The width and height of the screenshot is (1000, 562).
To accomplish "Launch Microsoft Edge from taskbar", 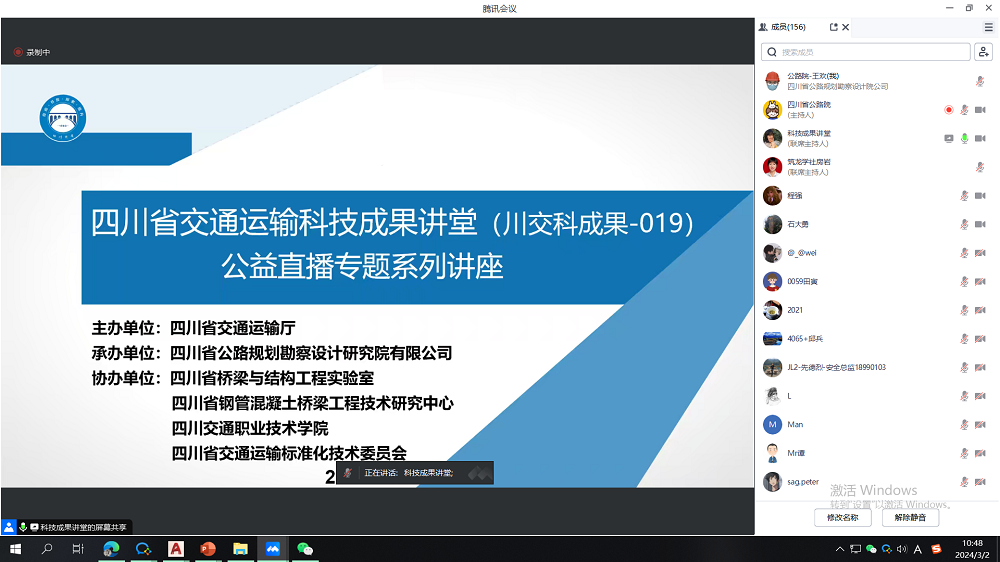I will pos(111,549).
